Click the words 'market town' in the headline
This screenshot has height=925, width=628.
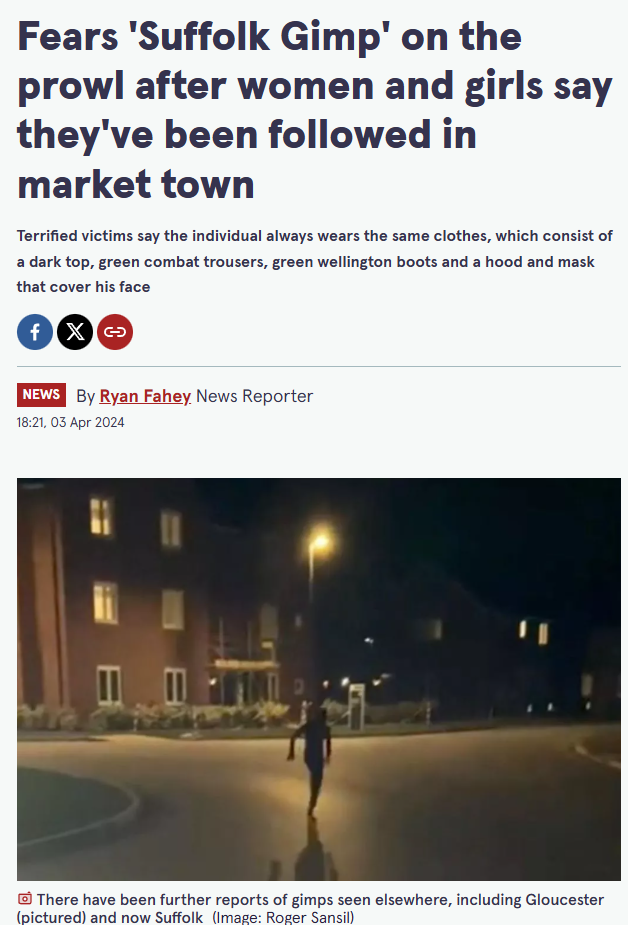pos(136,184)
